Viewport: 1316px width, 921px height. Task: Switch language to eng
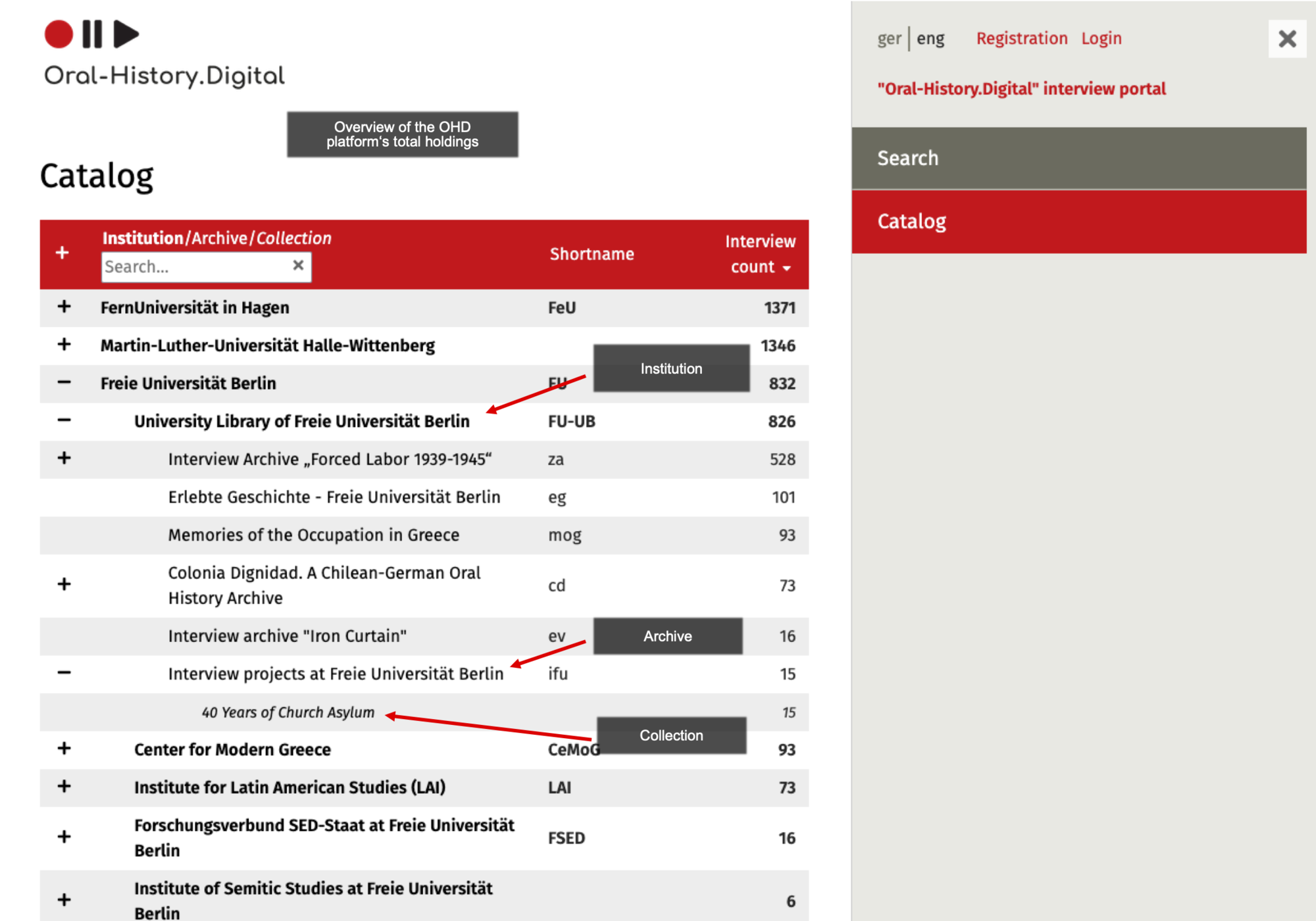[x=930, y=39]
